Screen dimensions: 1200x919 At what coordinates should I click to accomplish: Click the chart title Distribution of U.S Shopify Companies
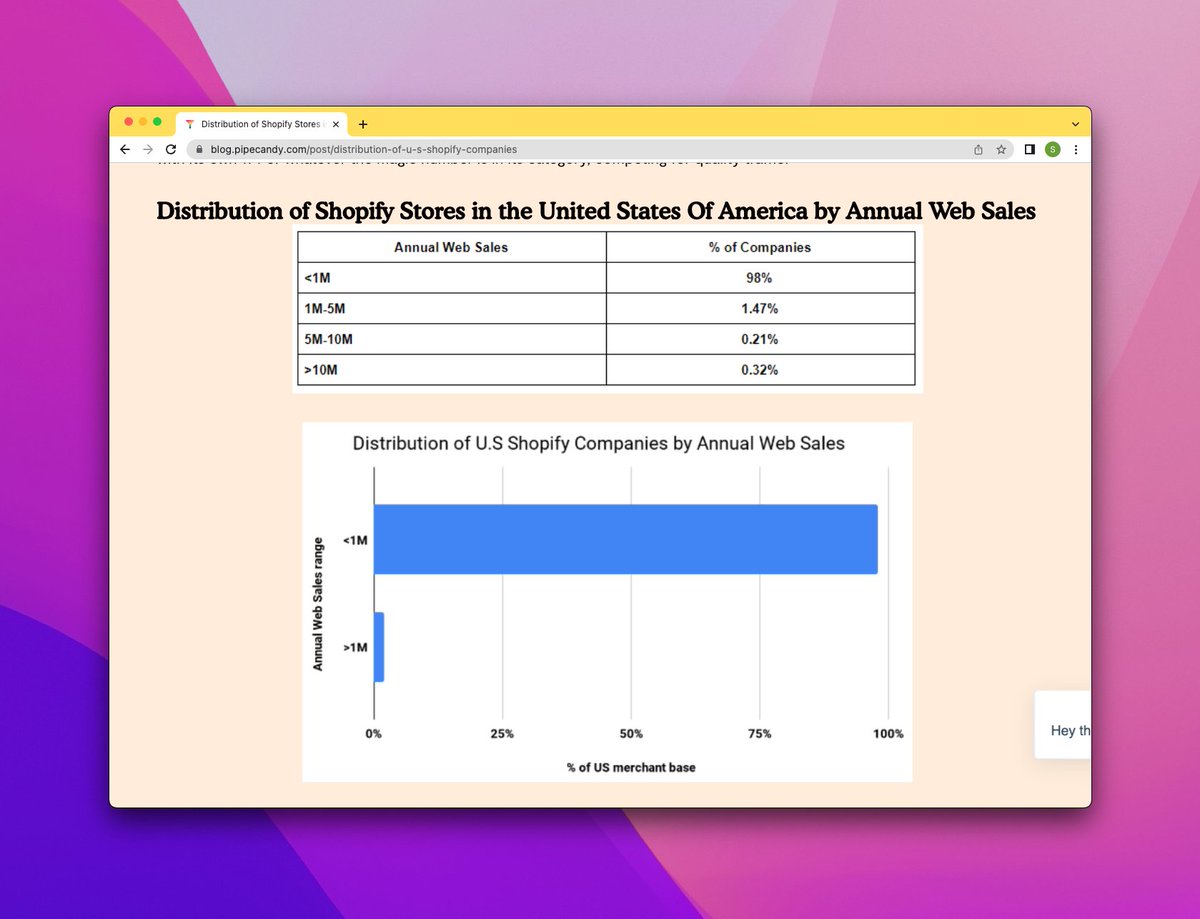[x=599, y=442]
